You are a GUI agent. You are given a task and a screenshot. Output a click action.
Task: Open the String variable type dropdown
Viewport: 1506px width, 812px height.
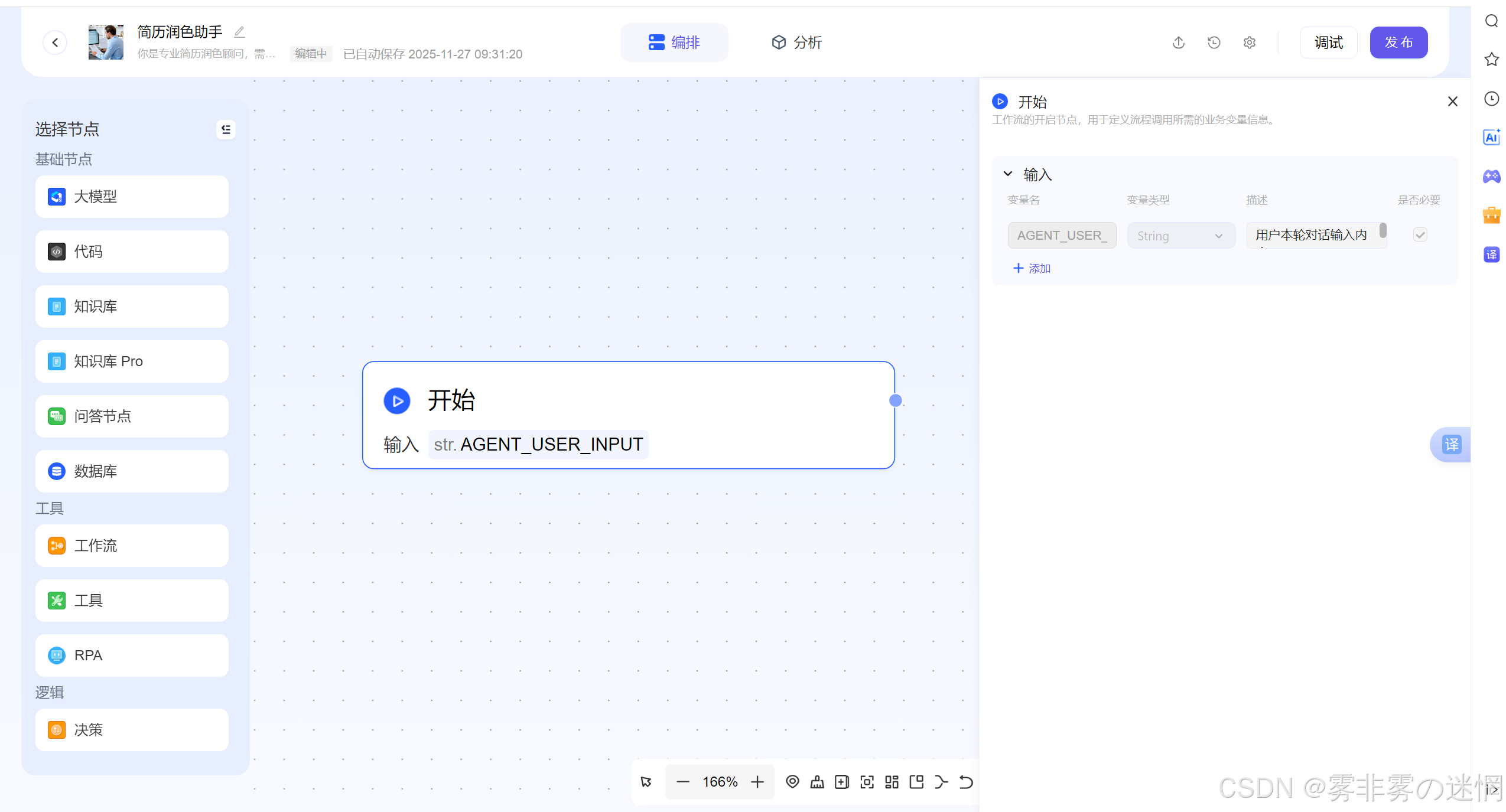click(1180, 236)
